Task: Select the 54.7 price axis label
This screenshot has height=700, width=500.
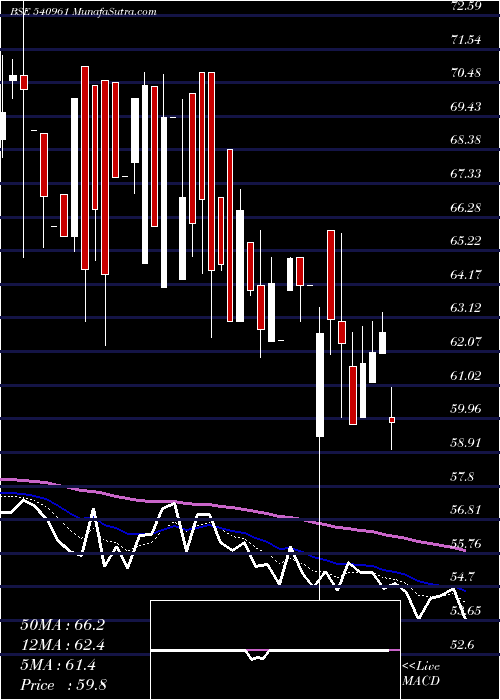Action: (462, 578)
